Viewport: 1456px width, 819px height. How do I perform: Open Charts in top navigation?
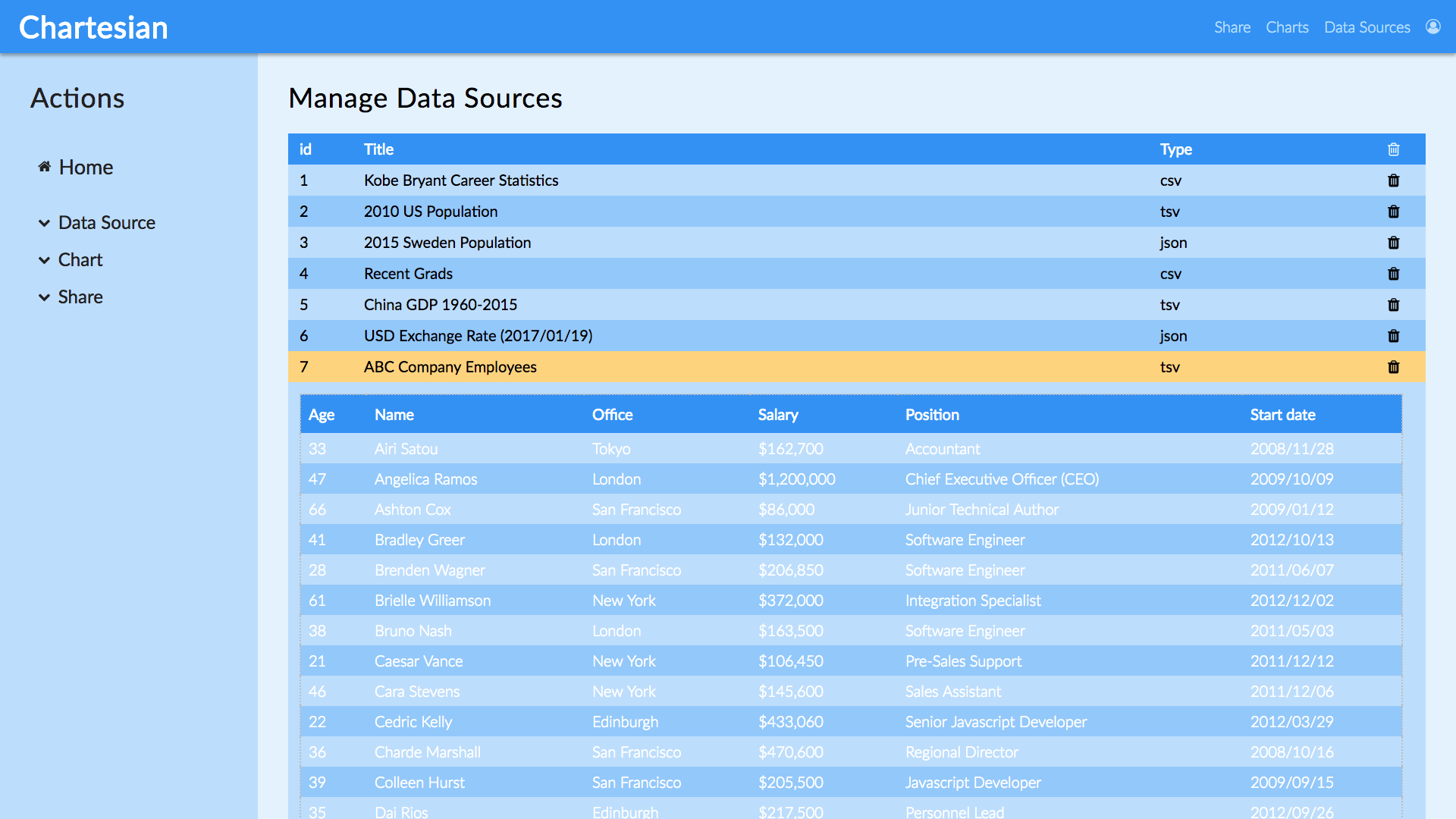point(1287,27)
